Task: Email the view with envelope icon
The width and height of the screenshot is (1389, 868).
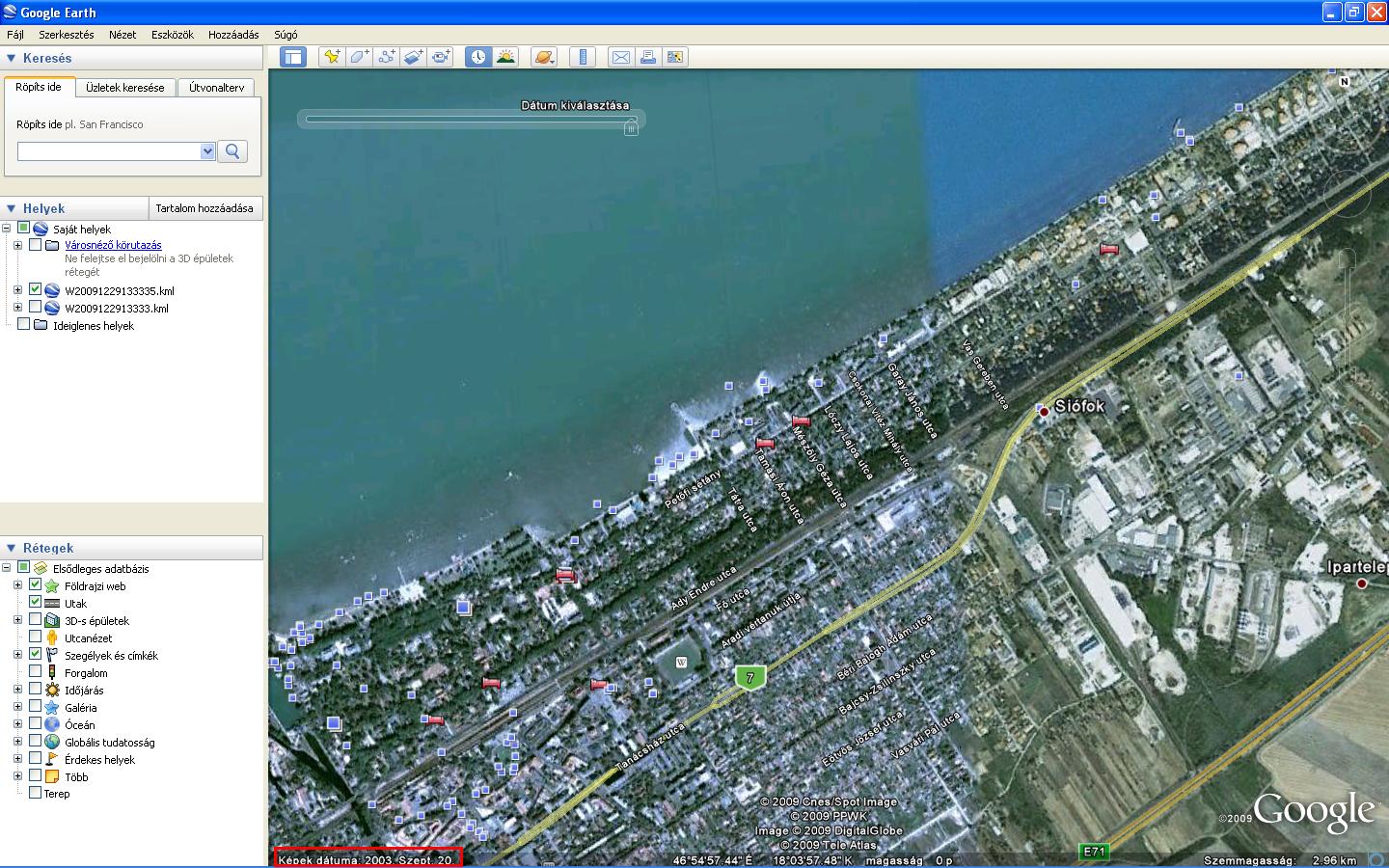Action: coord(621,57)
